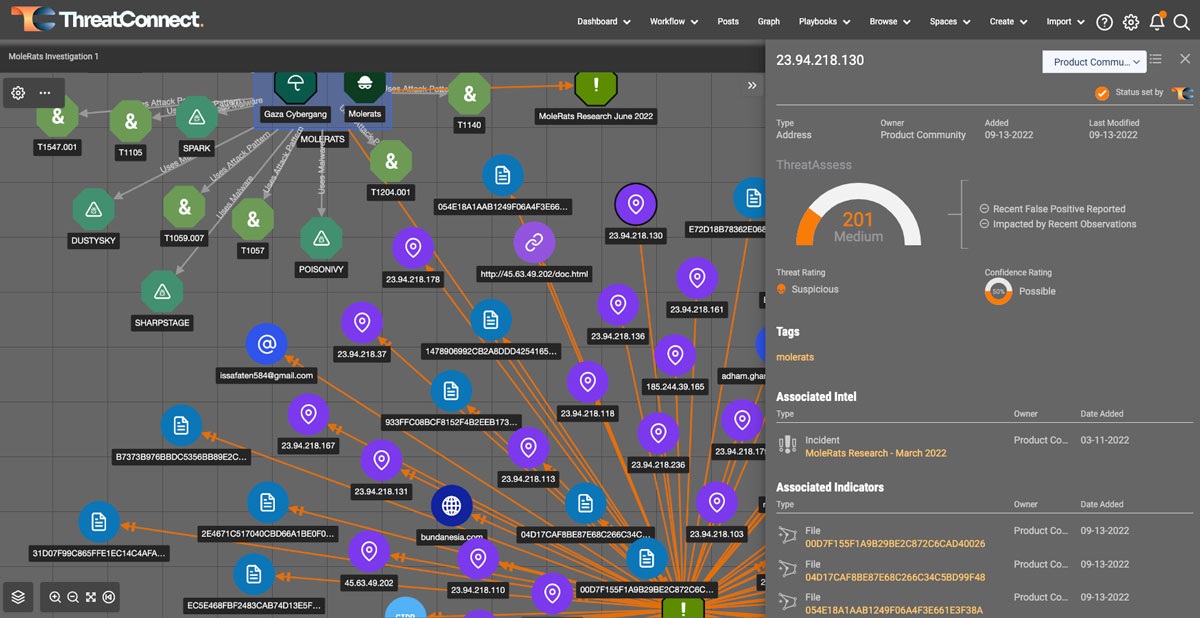Screen dimensions: 1200x618
Task: Select the T1547.001 attack pattern node
Action: coord(58,117)
